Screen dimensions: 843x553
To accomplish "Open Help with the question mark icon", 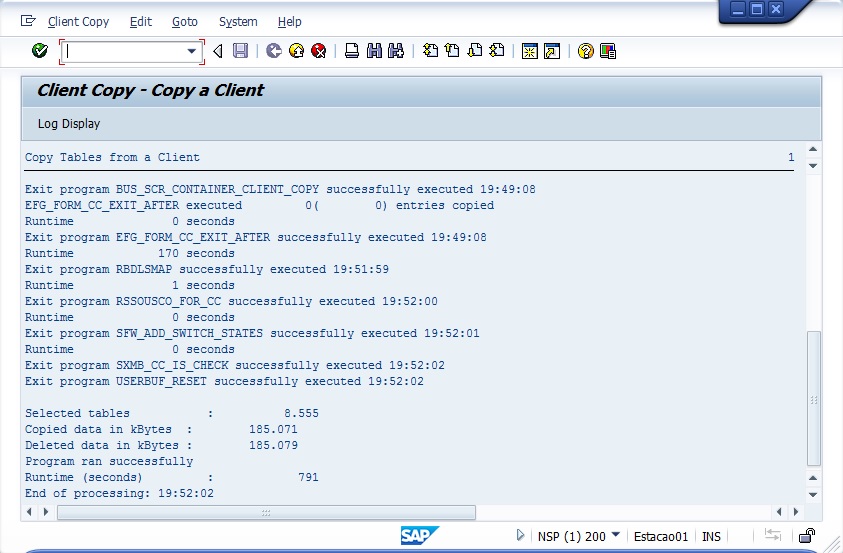I will tap(585, 51).
